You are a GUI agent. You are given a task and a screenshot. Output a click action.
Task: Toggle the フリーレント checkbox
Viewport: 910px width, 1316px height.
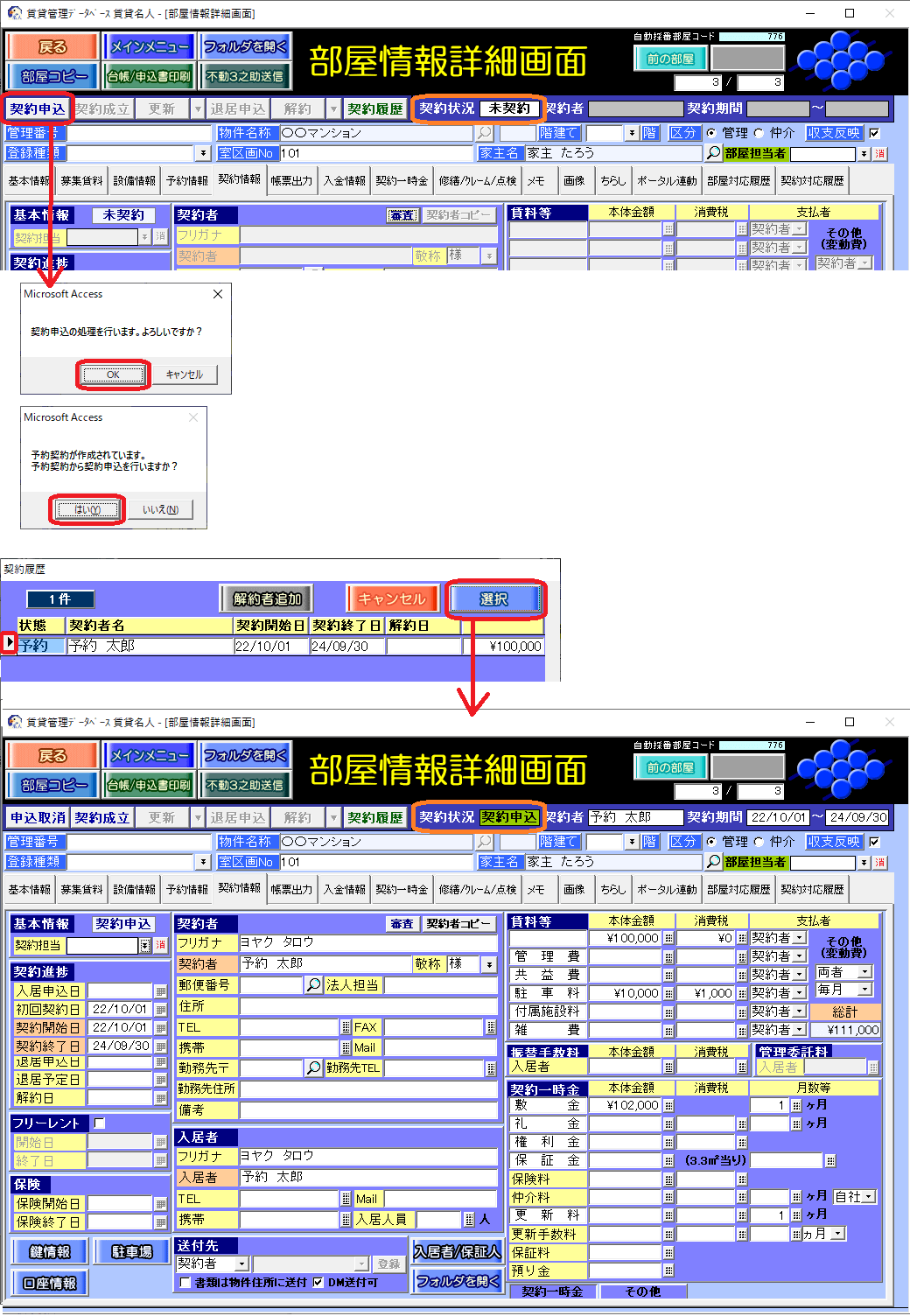(x=100, y=1123)
